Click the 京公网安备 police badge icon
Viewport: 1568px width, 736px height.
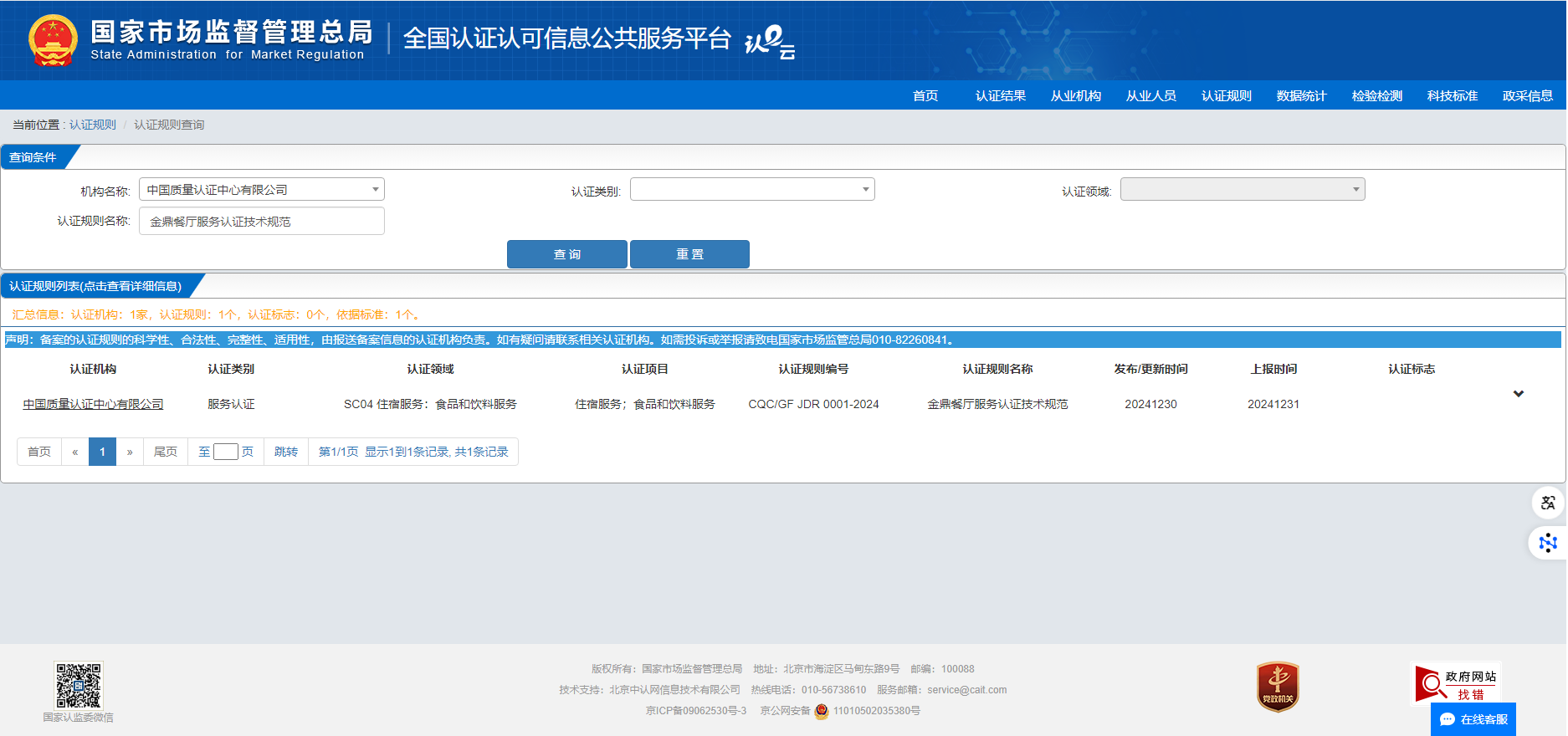(822, 711)
